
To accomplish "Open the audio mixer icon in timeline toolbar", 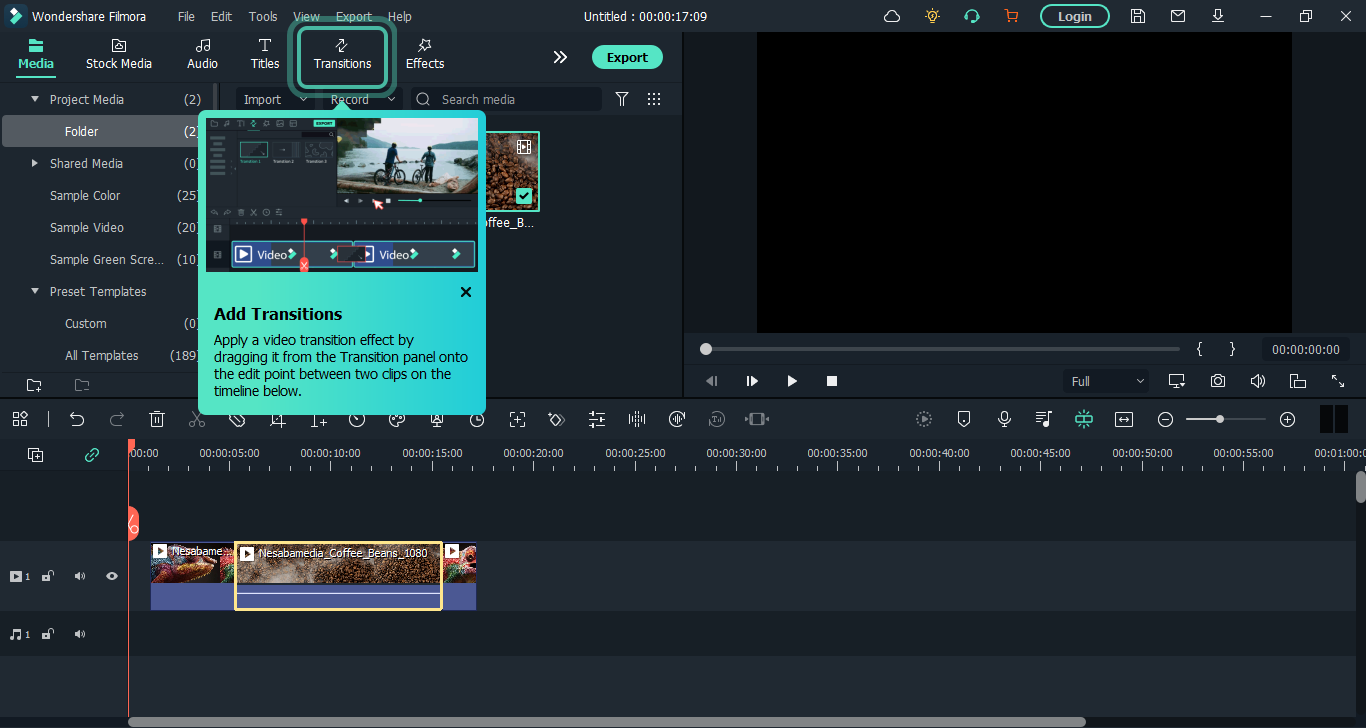I will pyautogui.click(x=1044, y=420).
